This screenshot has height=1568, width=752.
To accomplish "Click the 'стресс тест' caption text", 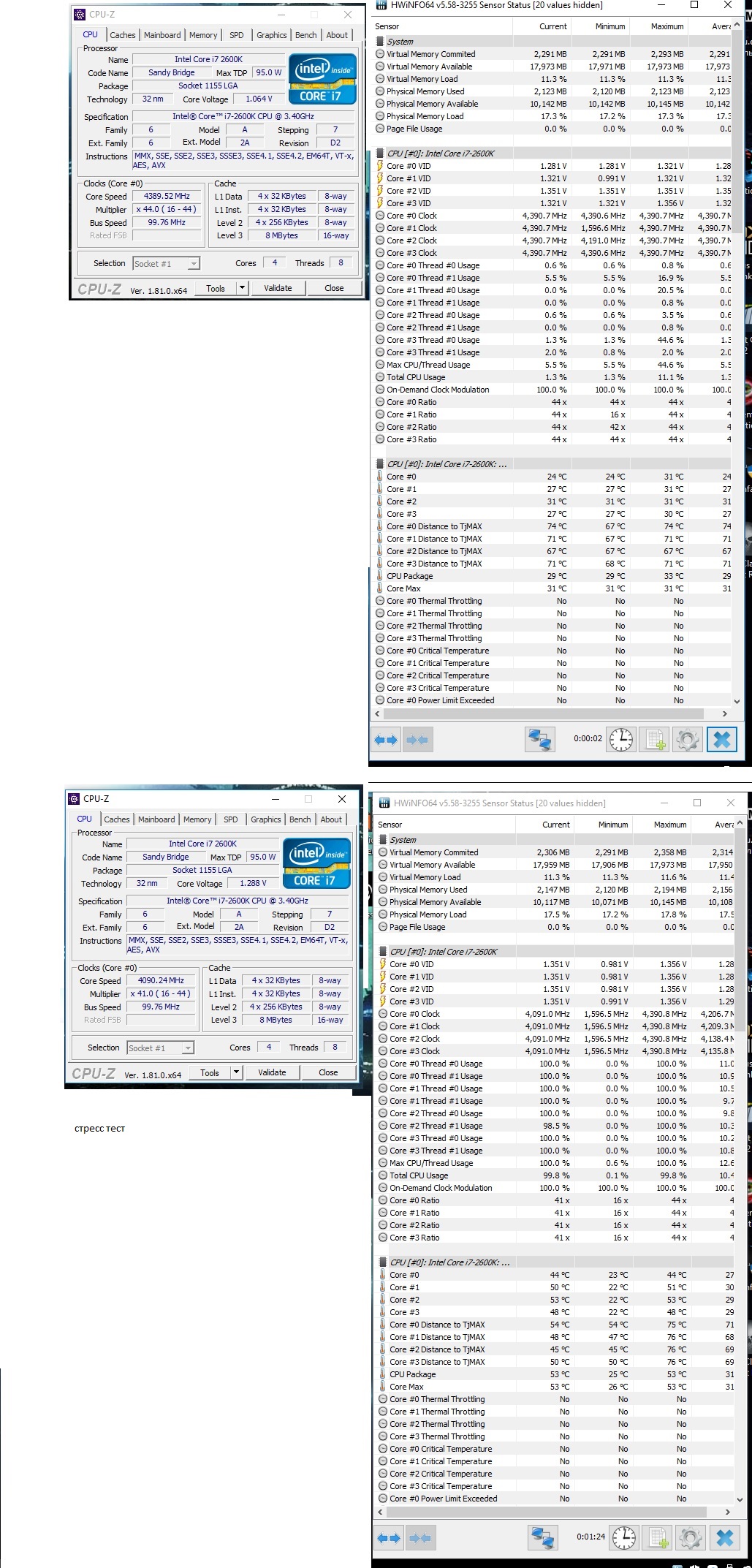I will [99, 1129].
